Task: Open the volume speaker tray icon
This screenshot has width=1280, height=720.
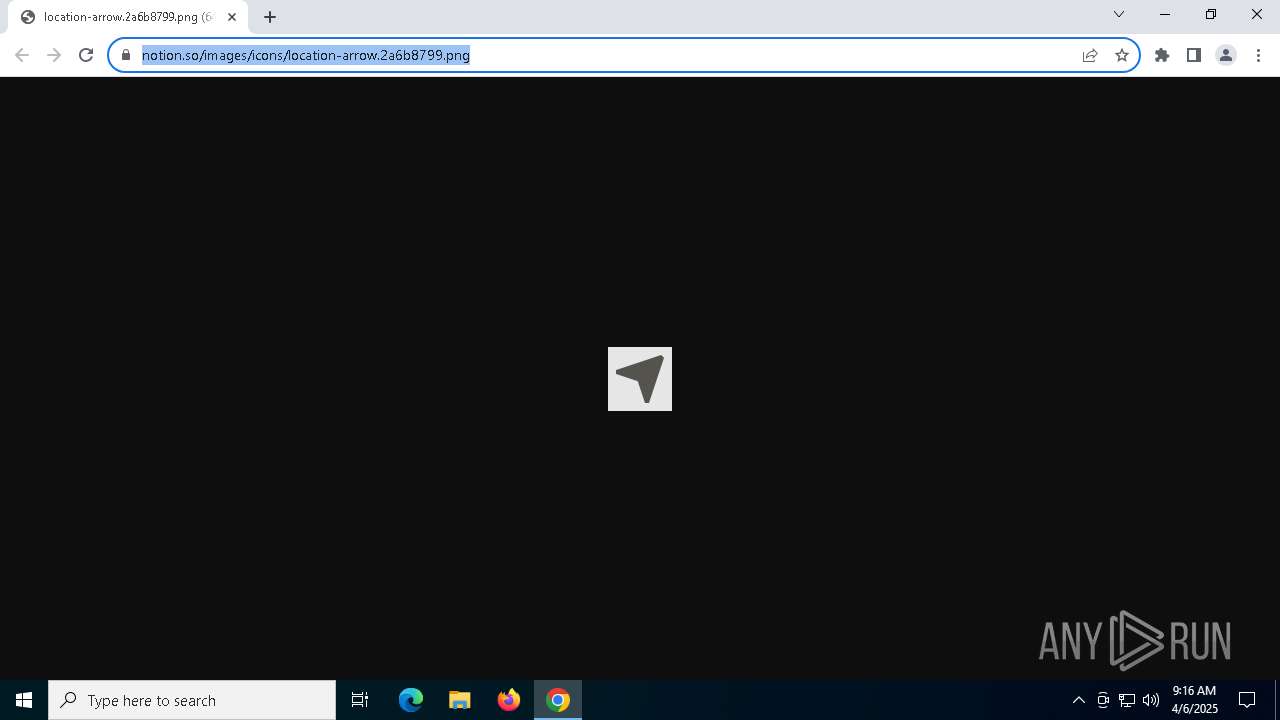Action: pyautogui.click(x=1151, y=700)
